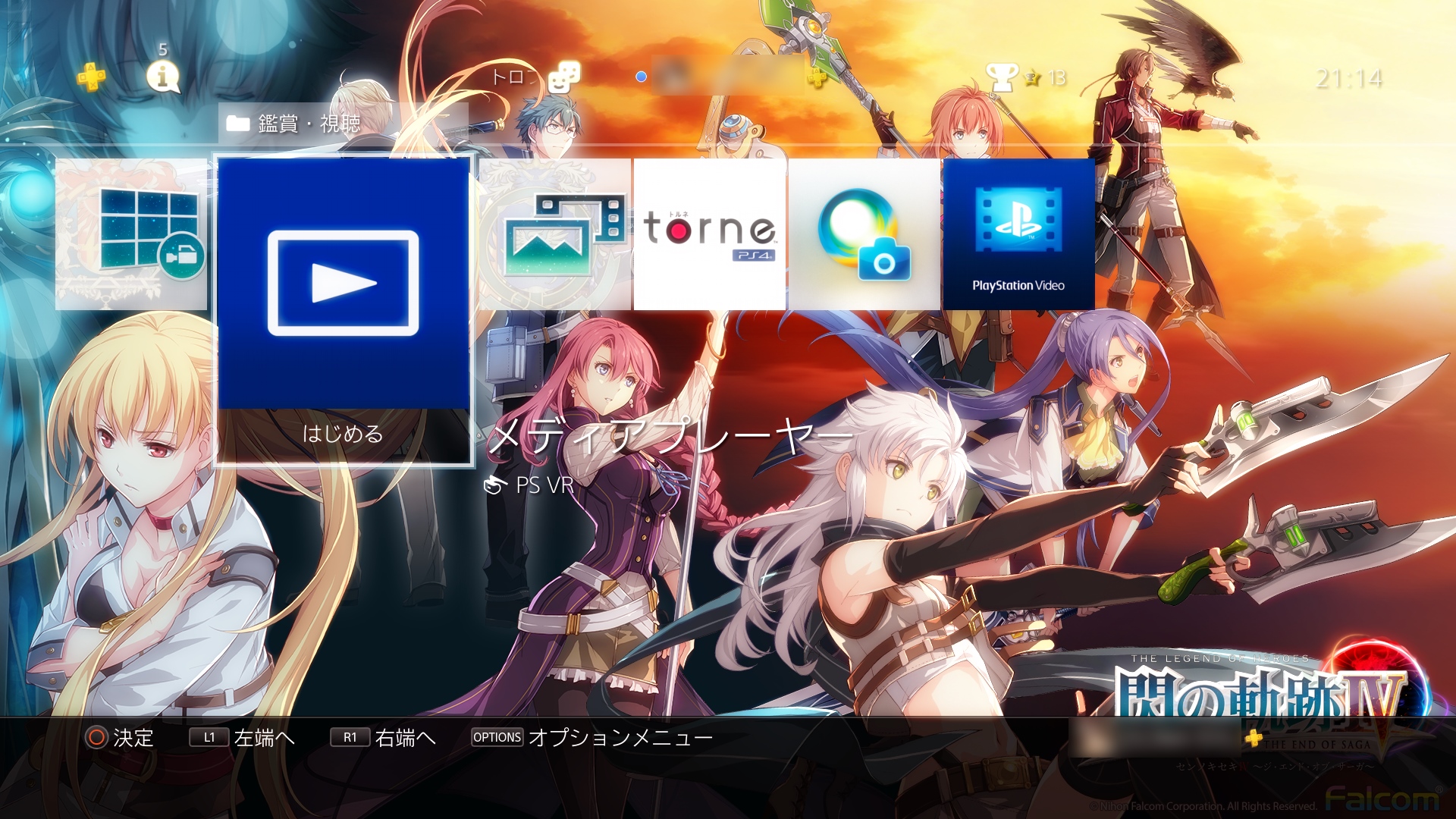Click the L1 左端へ hint
Viewport: 1456px width, 819px height.
point(242,737)
